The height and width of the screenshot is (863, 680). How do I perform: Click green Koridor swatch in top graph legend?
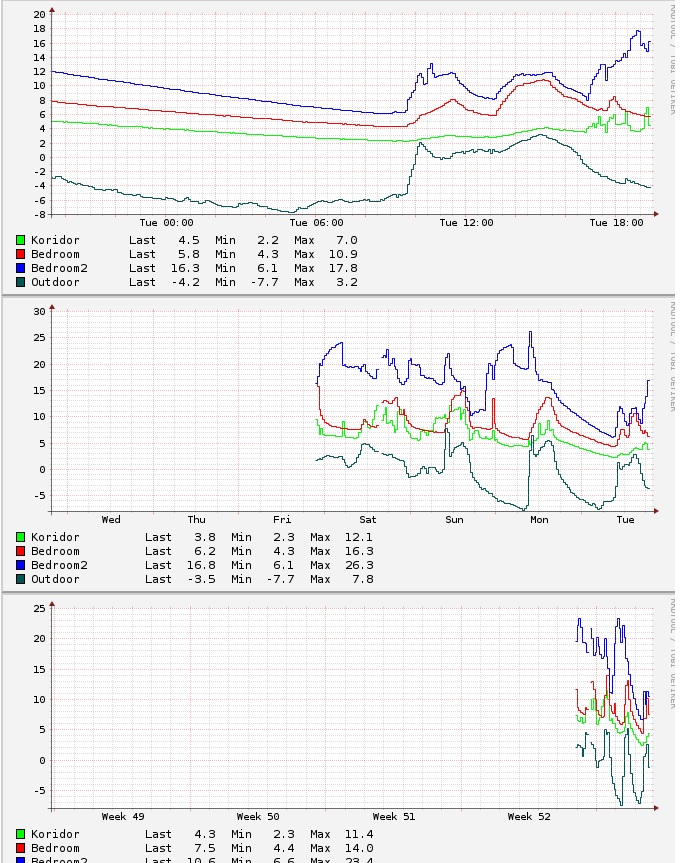point(21,240)
